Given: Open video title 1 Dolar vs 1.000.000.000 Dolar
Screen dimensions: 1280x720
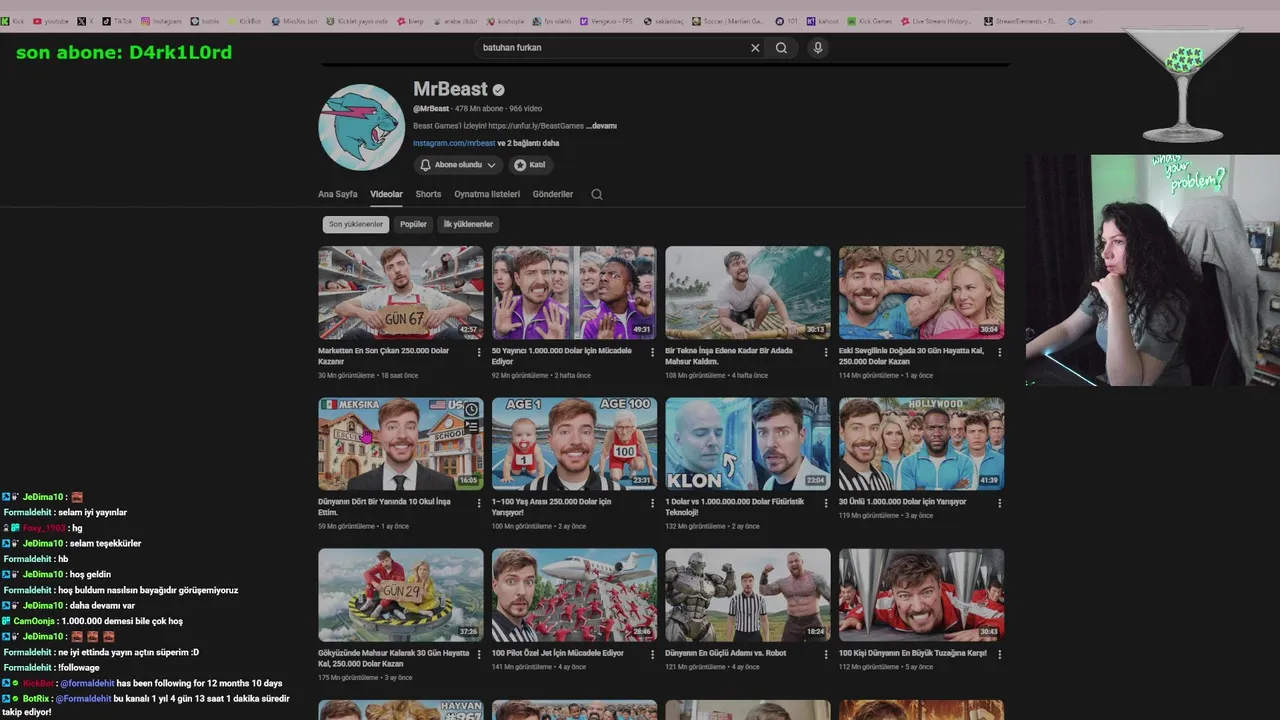Looking at the screenshot, I should 734,507.
